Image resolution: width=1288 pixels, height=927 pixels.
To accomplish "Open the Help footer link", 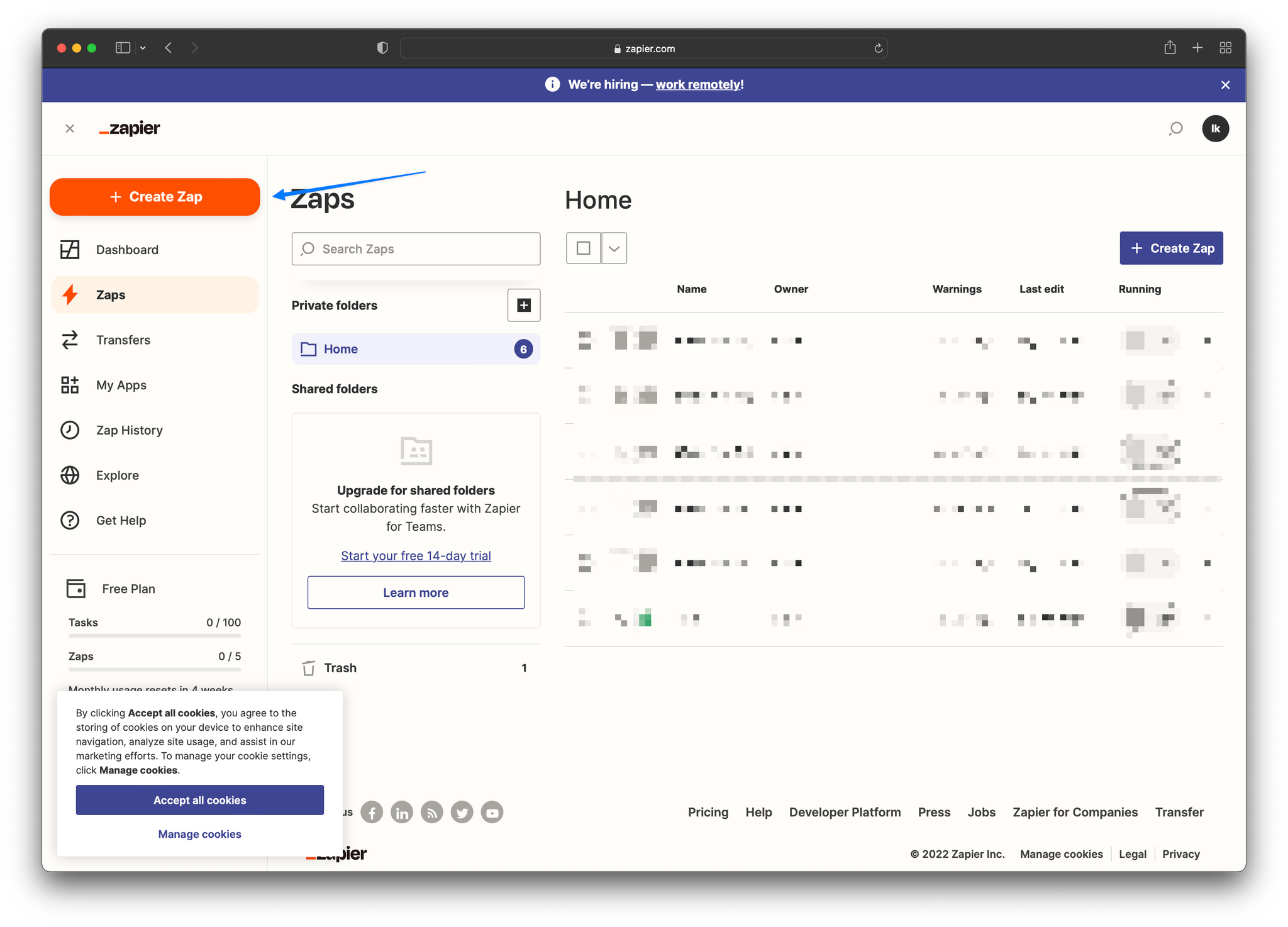I will tap(758, 812).
